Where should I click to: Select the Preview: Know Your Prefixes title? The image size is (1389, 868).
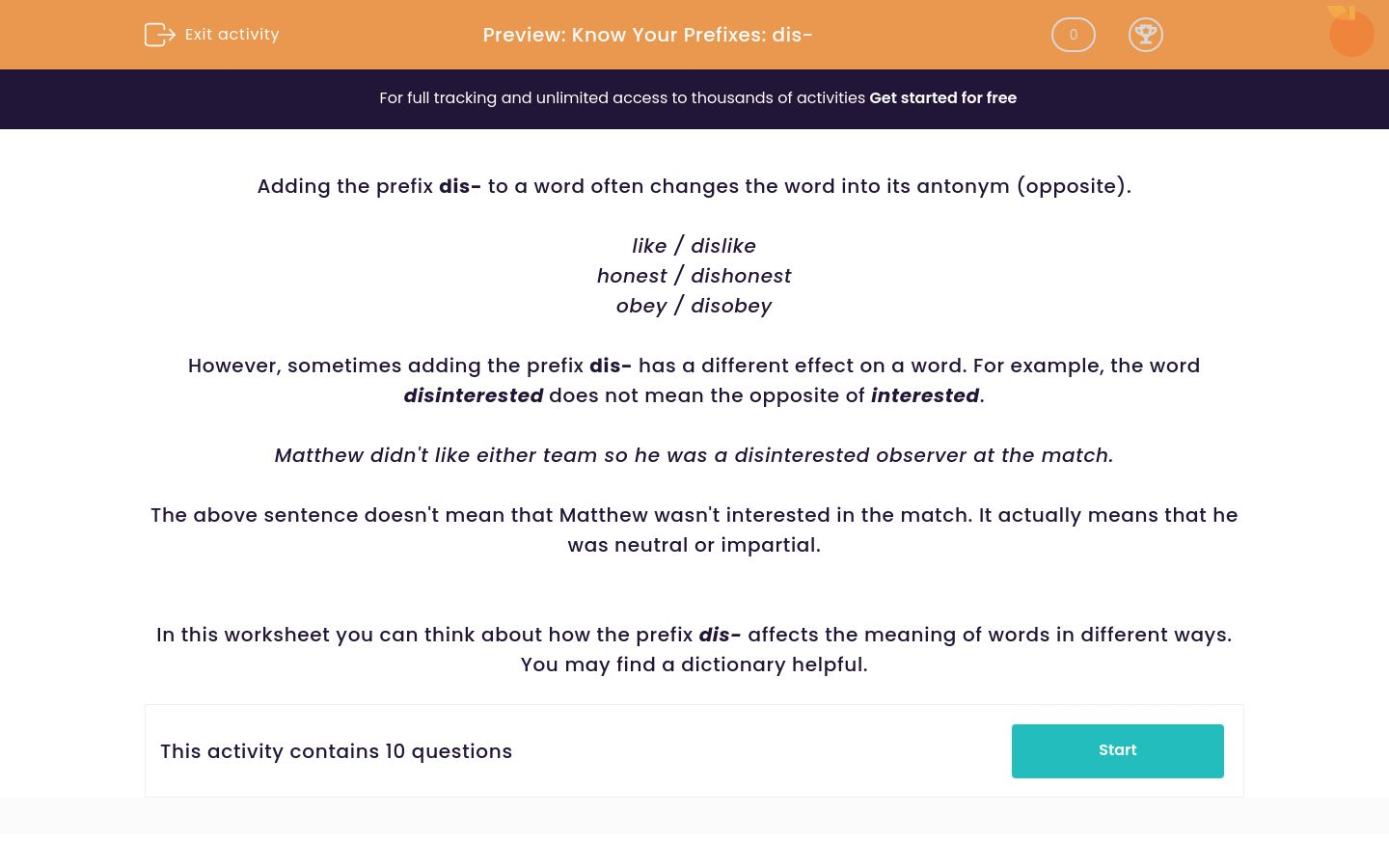647,35
